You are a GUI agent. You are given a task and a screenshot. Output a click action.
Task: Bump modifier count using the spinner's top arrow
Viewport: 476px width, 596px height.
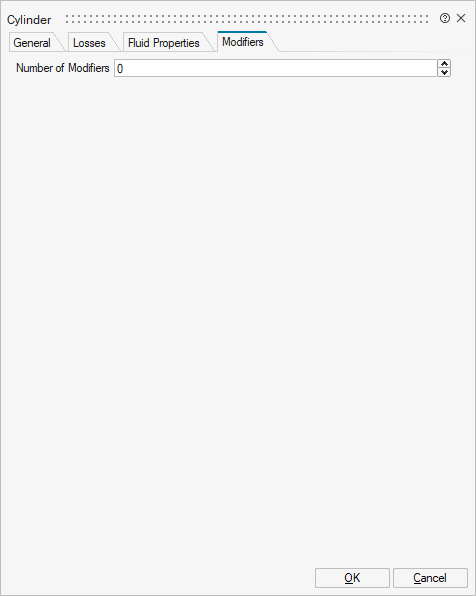click(x=444, y=63)
